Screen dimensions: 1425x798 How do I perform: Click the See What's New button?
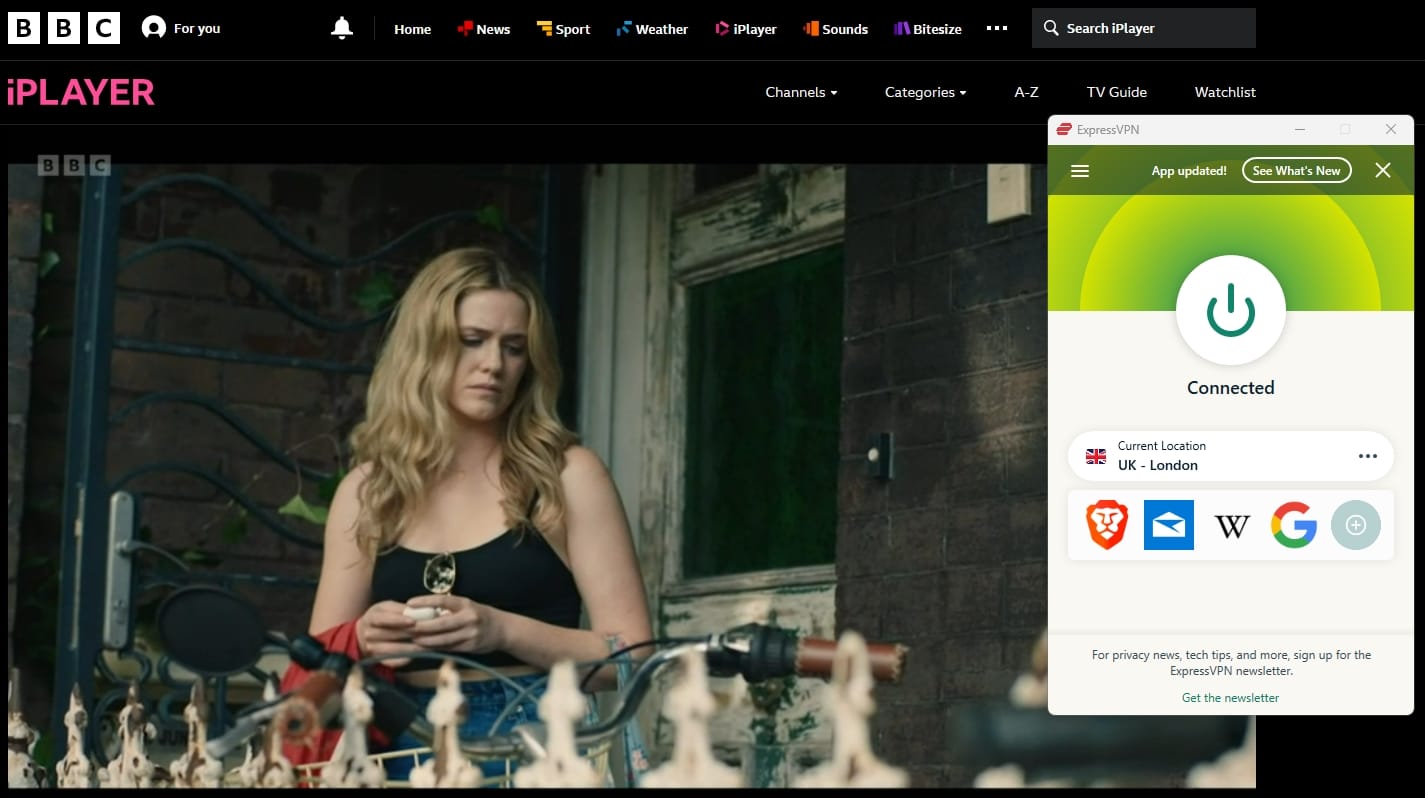point(1297,171)
